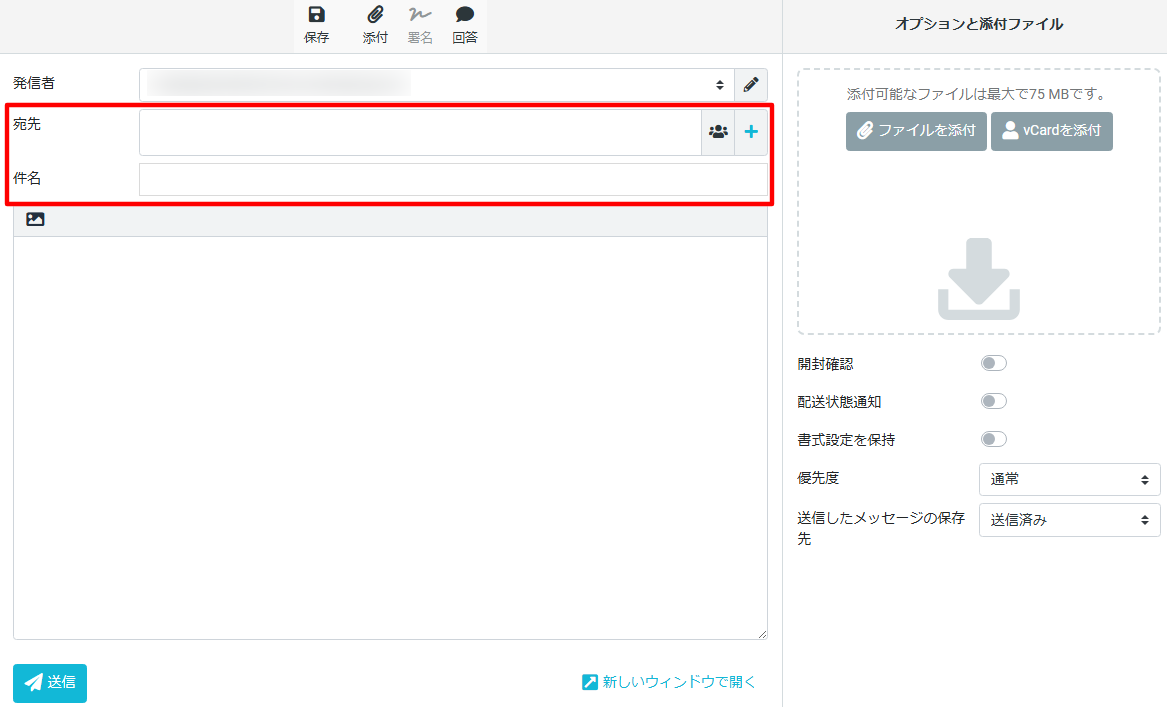The height and width of the screenshot is (707, 1167).
Task: Open address book contacts group icon
Action: [x=718, y=132]
